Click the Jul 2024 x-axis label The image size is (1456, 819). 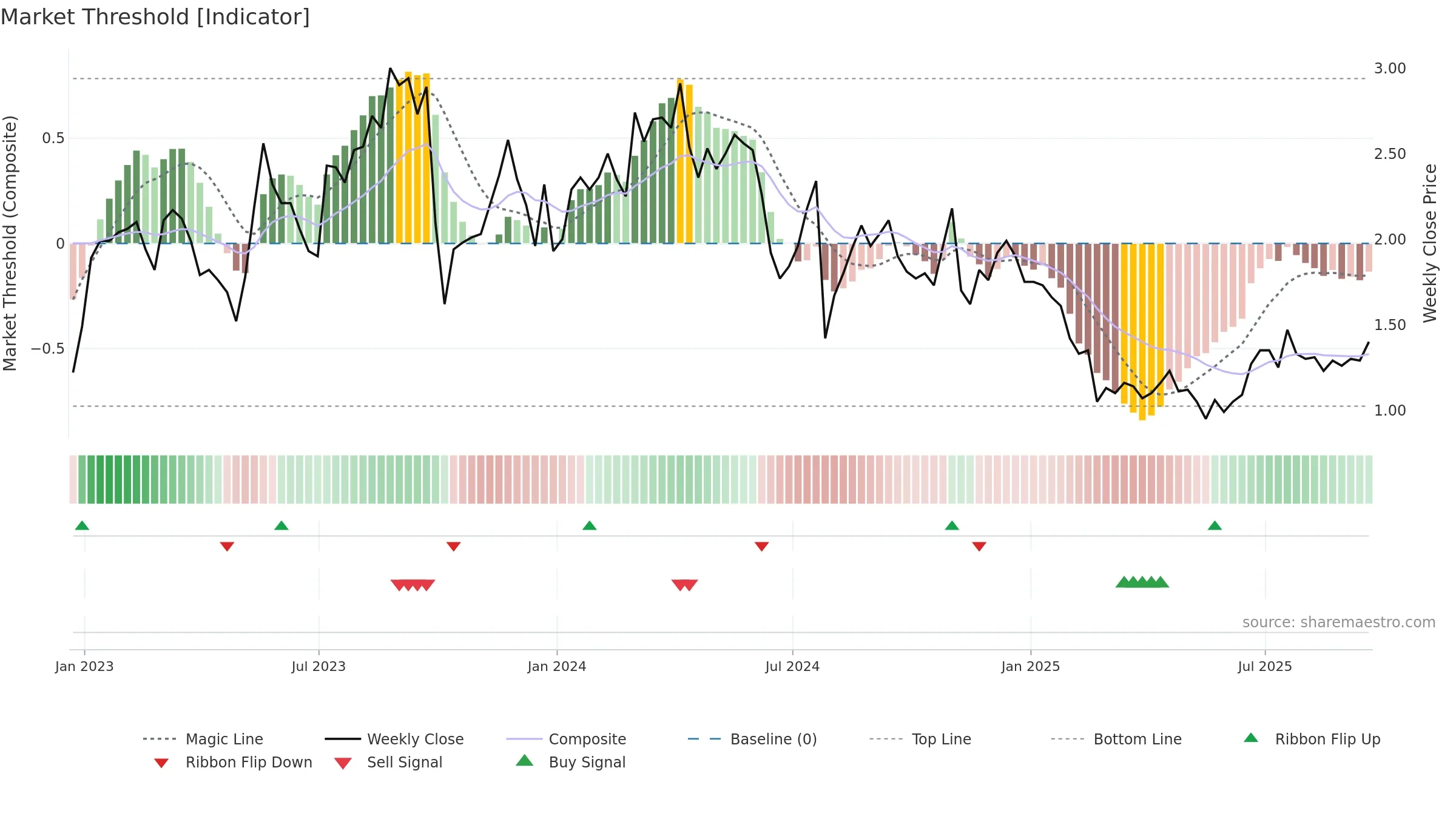tap(792, 667)
